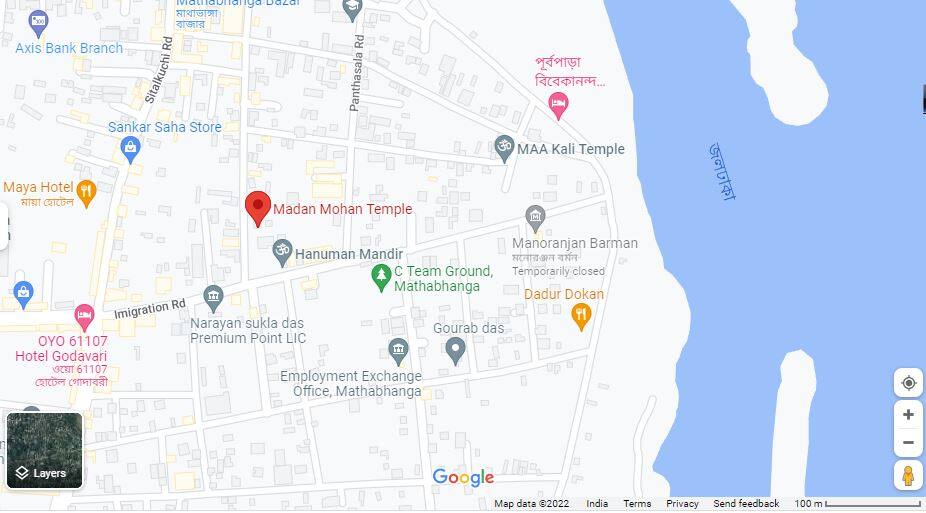
Task: Open the Layers satellite thumbnail
Action: [45, 450]
